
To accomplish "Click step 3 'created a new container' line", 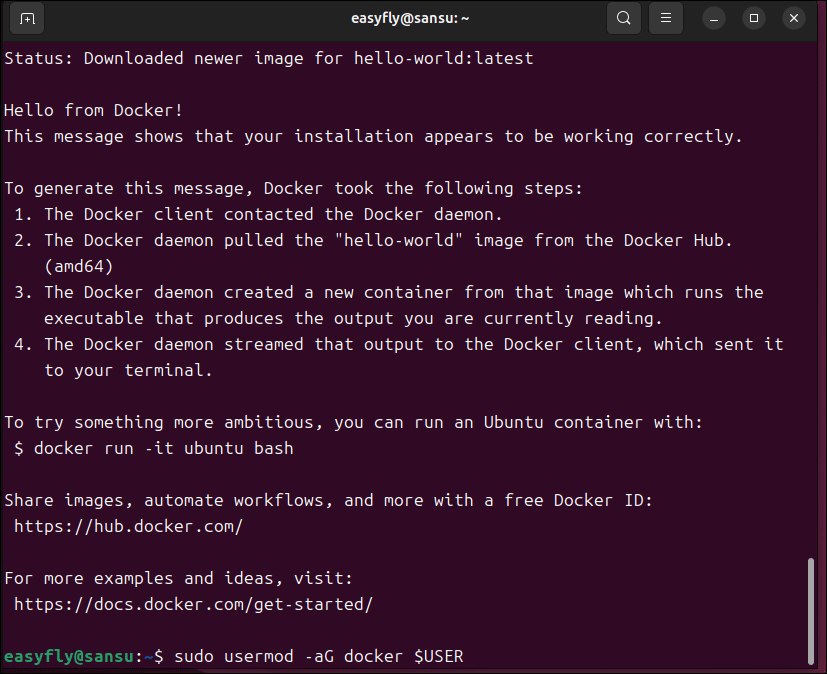I will pos(389,292).
